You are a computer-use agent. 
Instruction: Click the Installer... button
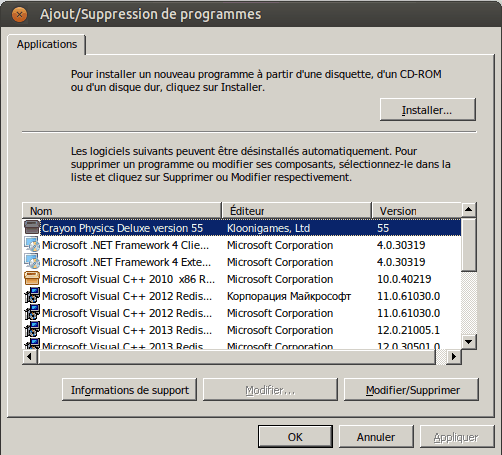click(x=427, y=110)
